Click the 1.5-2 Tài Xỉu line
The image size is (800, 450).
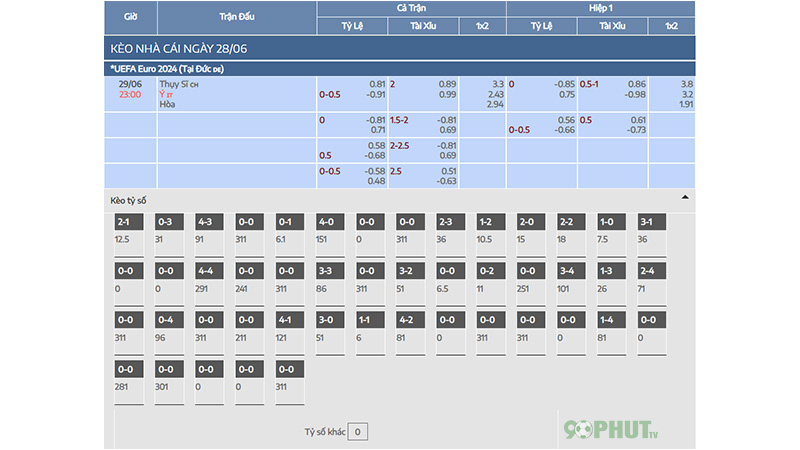point(399,120)
